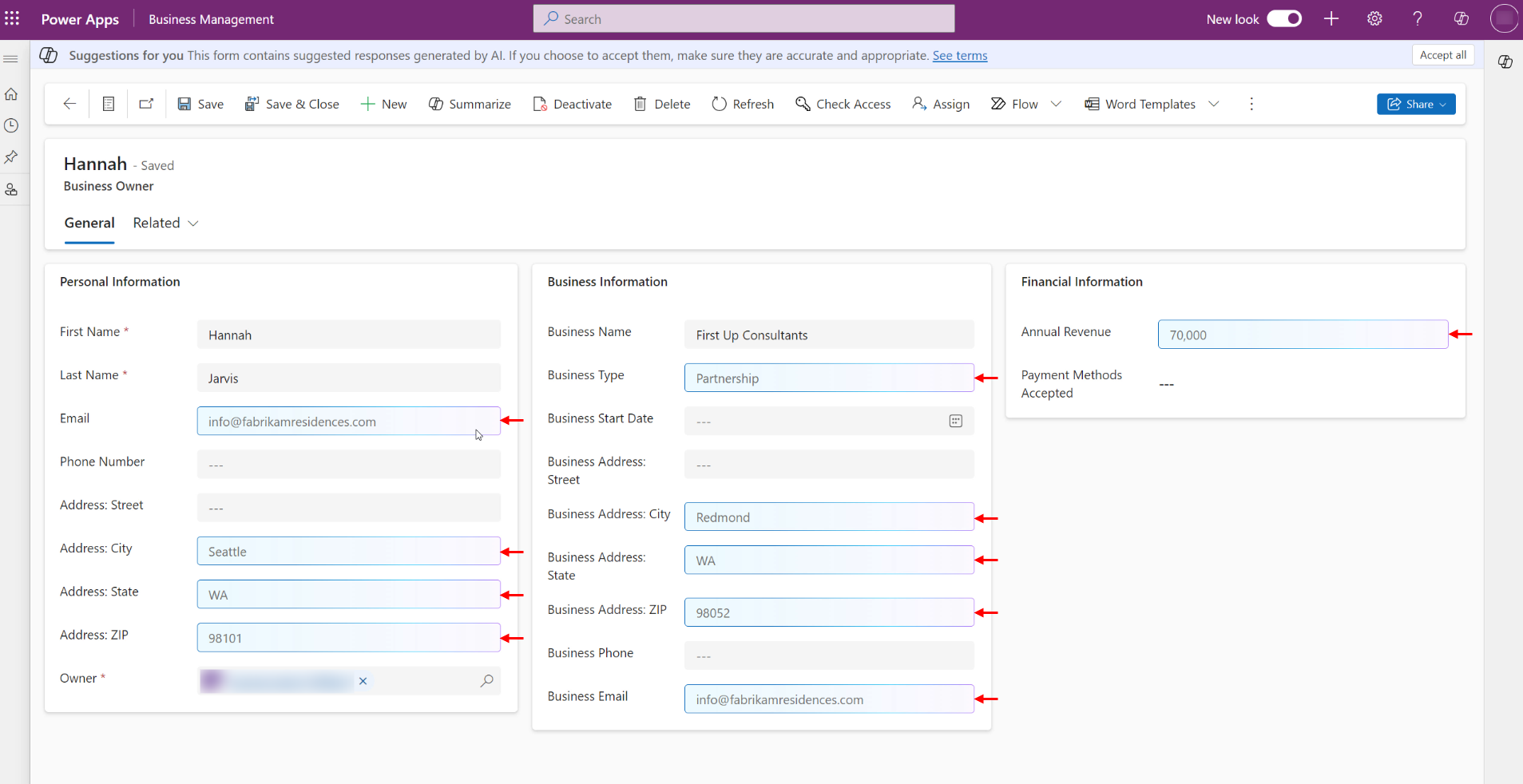Click the Share button
The height and width of the screenshot is (784, 1523).
point(1416,104)
